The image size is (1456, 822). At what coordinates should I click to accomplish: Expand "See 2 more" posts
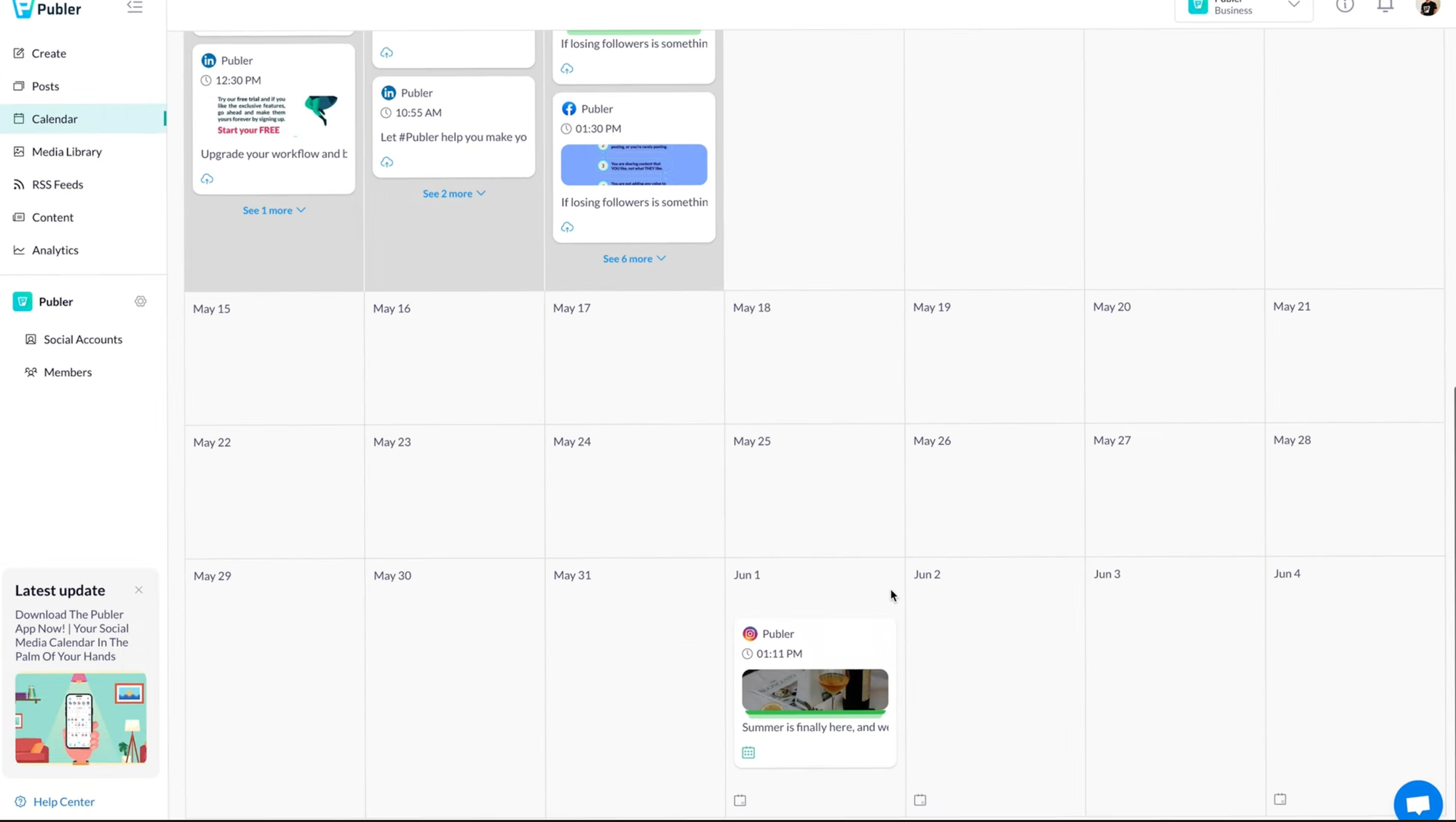click(x=454, y=194)
